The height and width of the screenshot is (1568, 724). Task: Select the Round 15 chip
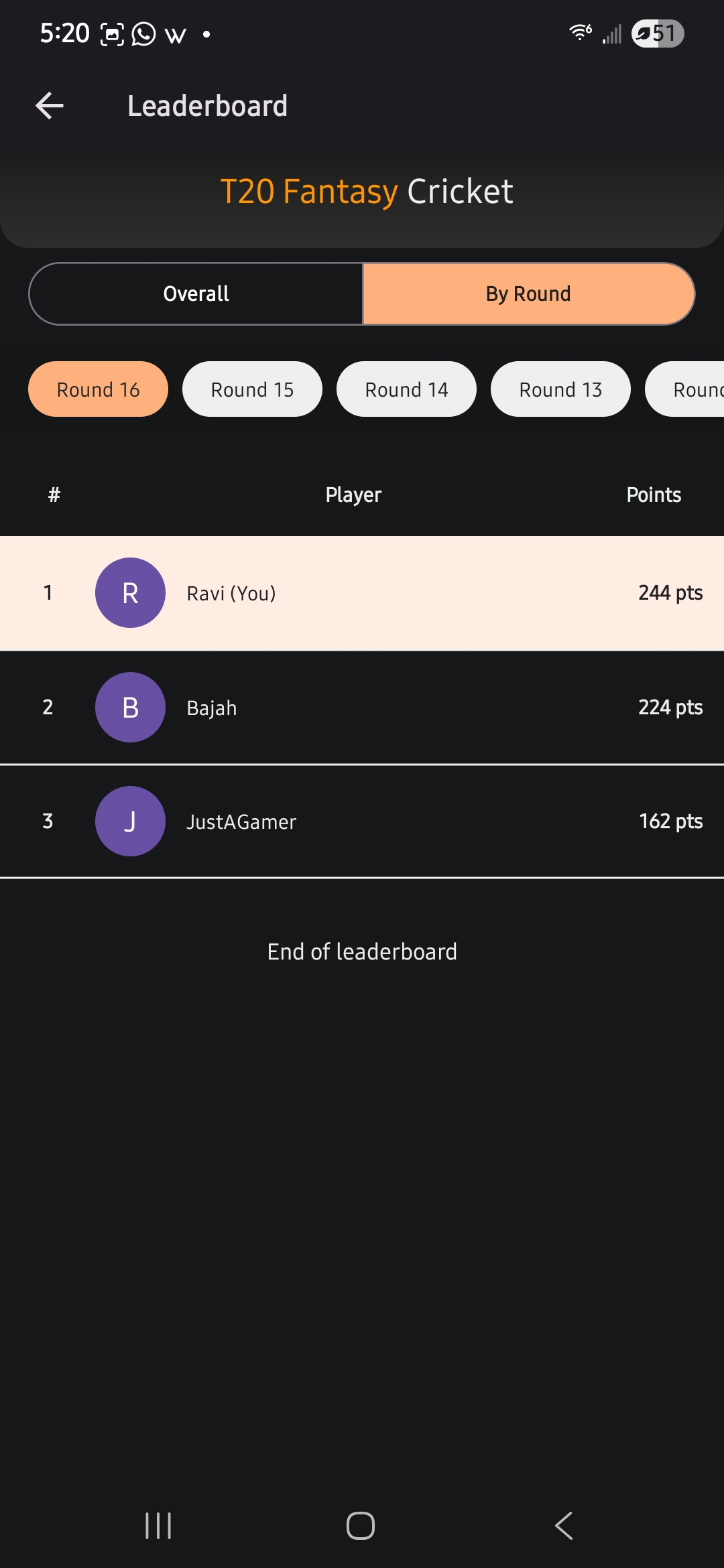coord(252,389)
